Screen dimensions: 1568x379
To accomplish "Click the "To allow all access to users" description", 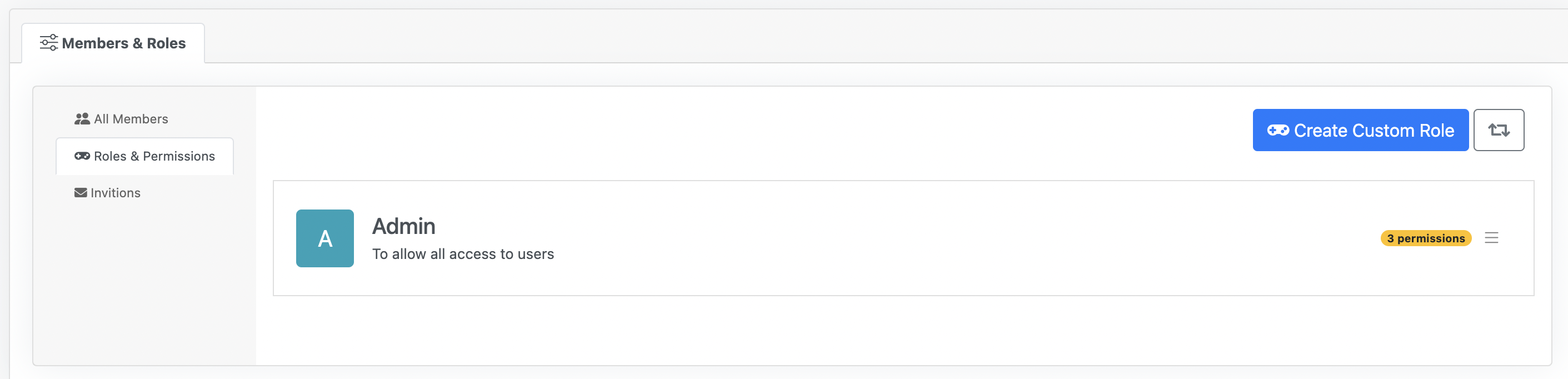I will [x=463, y=255].
